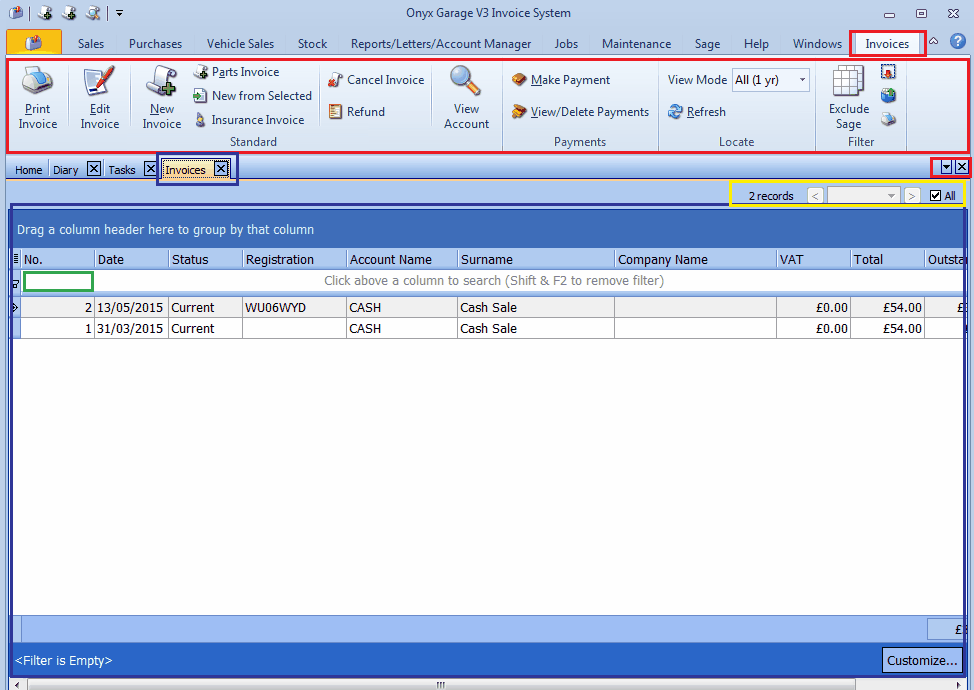Viewport: 974px width, 690px height.
Task: Go to previous records page
Action: pyautogui.click(x=816, y=196)
